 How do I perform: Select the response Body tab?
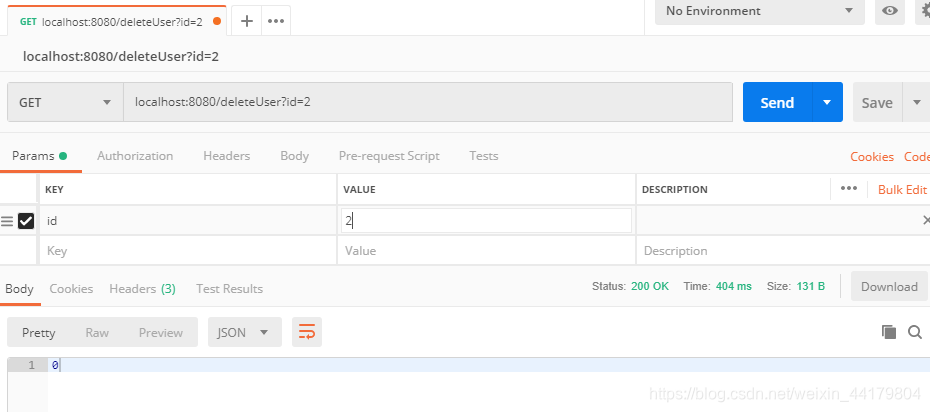(20, 289)
